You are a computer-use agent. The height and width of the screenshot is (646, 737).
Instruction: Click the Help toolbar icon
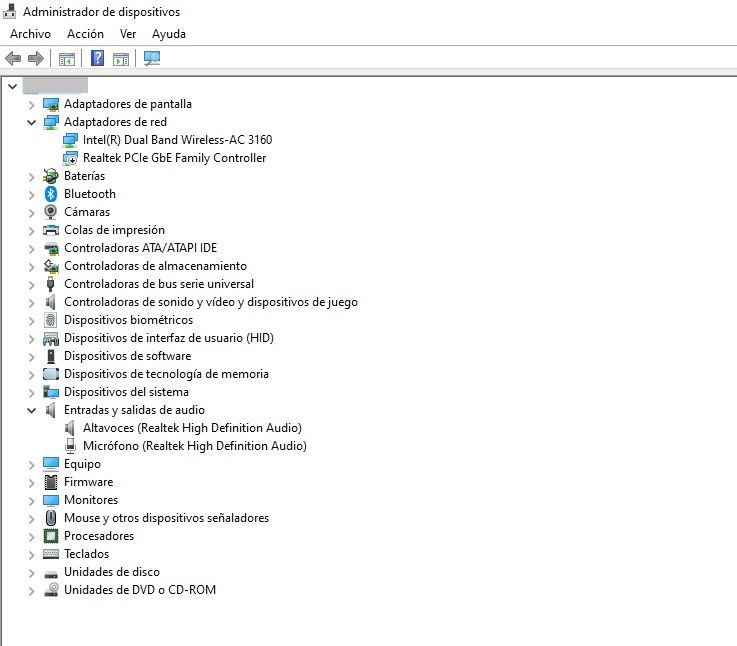pos(97,59)
